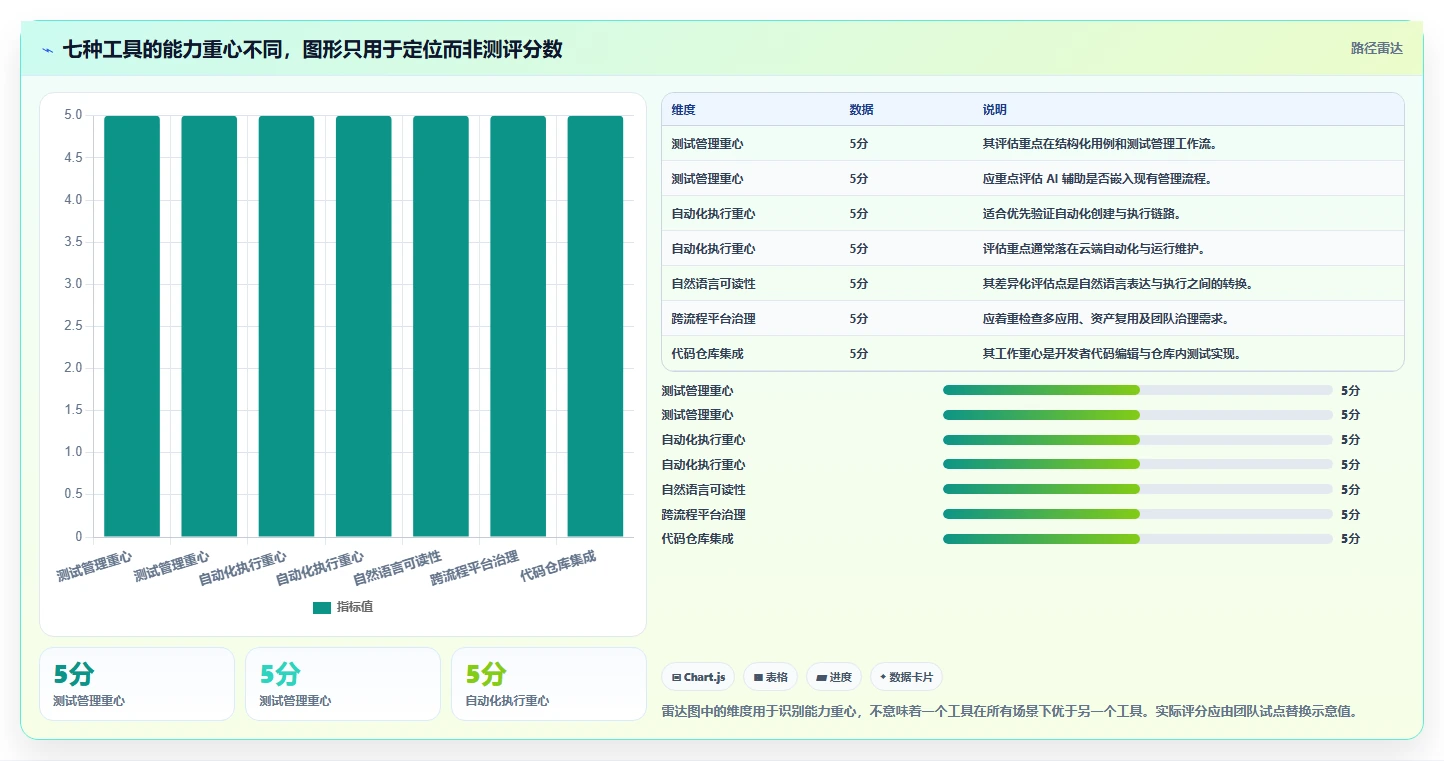Select the cell 应重点评估 AI 辅助是否嵌入现有管理流程。
The width and height of the screenshot is (1444, 761).
(x=1097, y=179)
